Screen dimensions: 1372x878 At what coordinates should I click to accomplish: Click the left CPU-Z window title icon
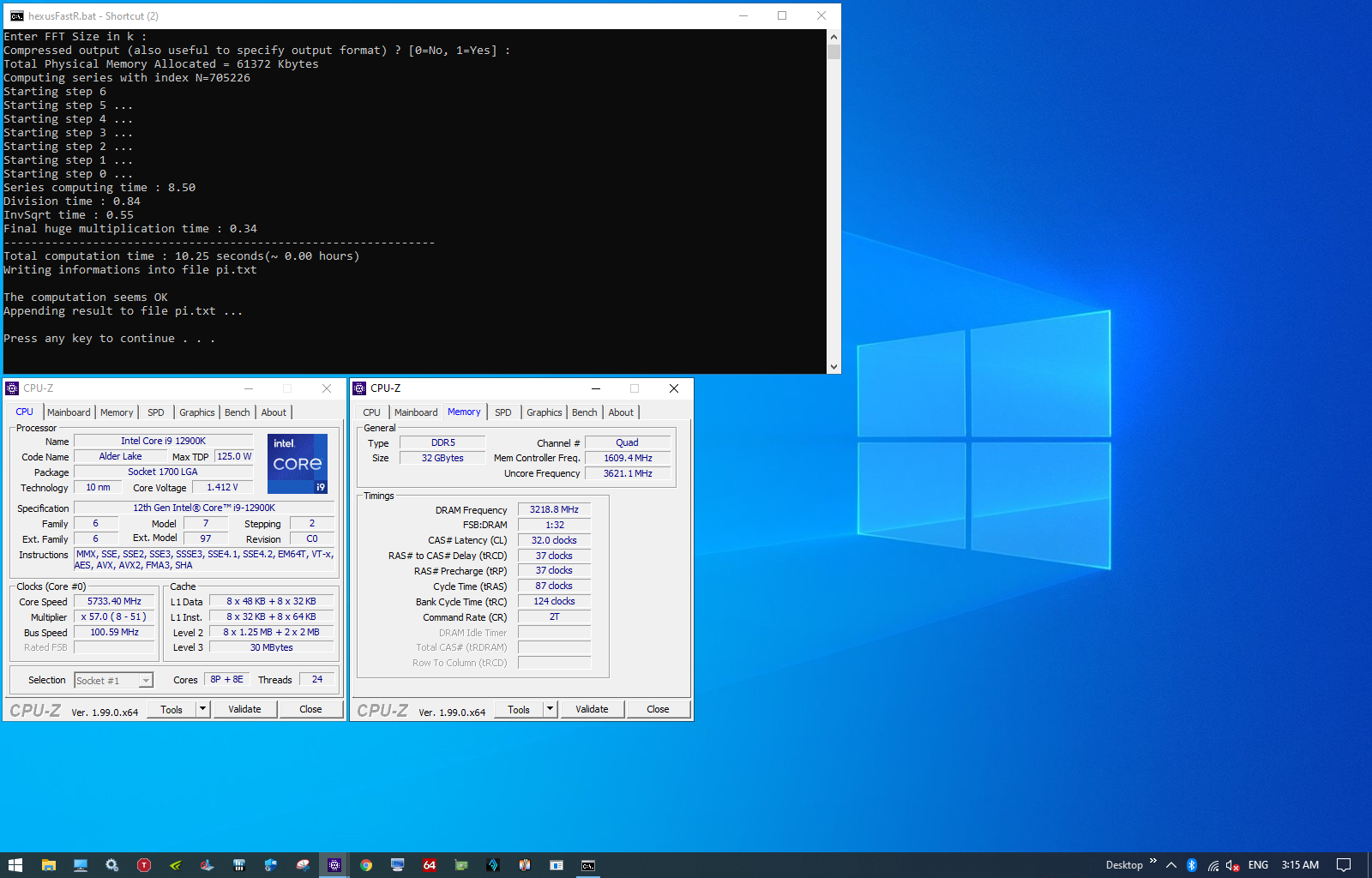pos(12,388)
